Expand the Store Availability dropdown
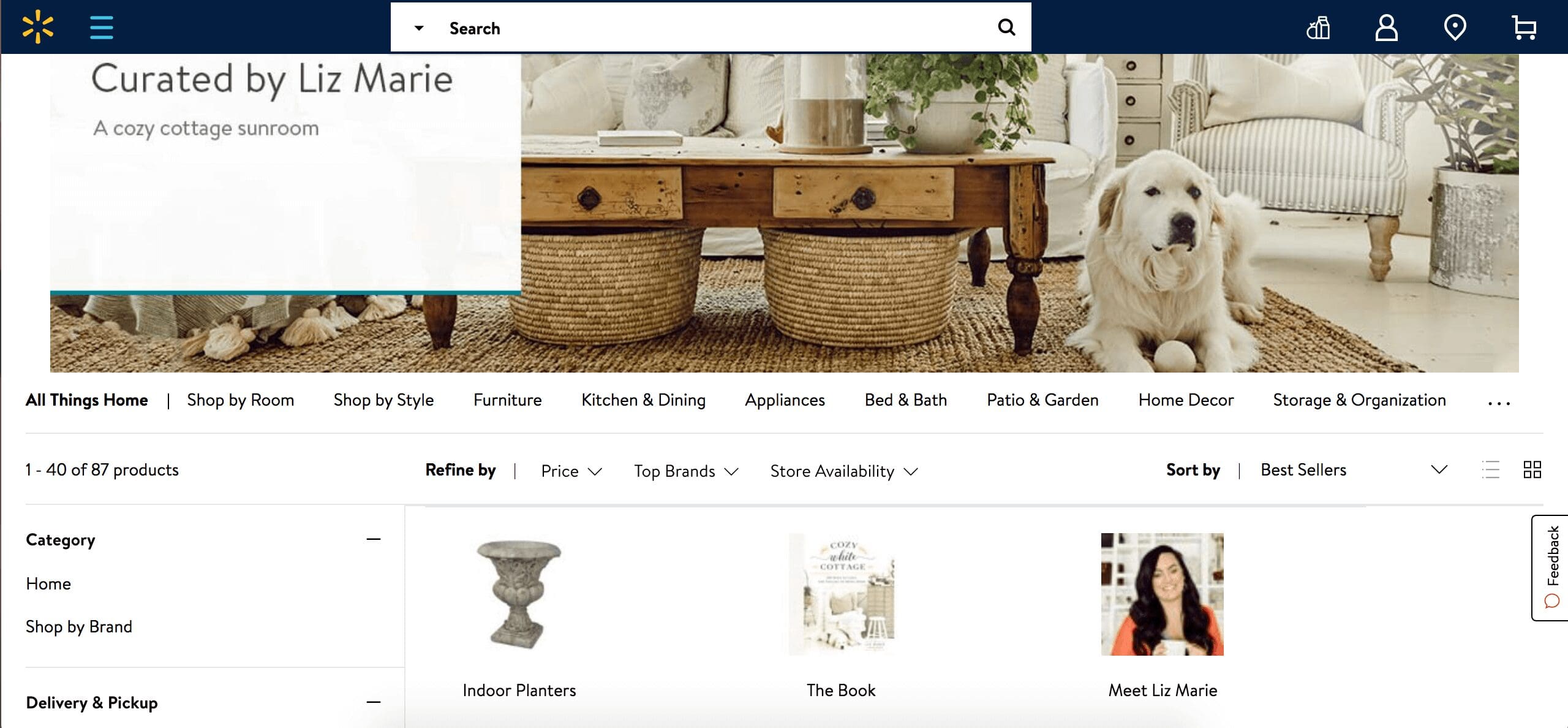The width and height of the screenshot is (1568, 728). pos(844,471)
